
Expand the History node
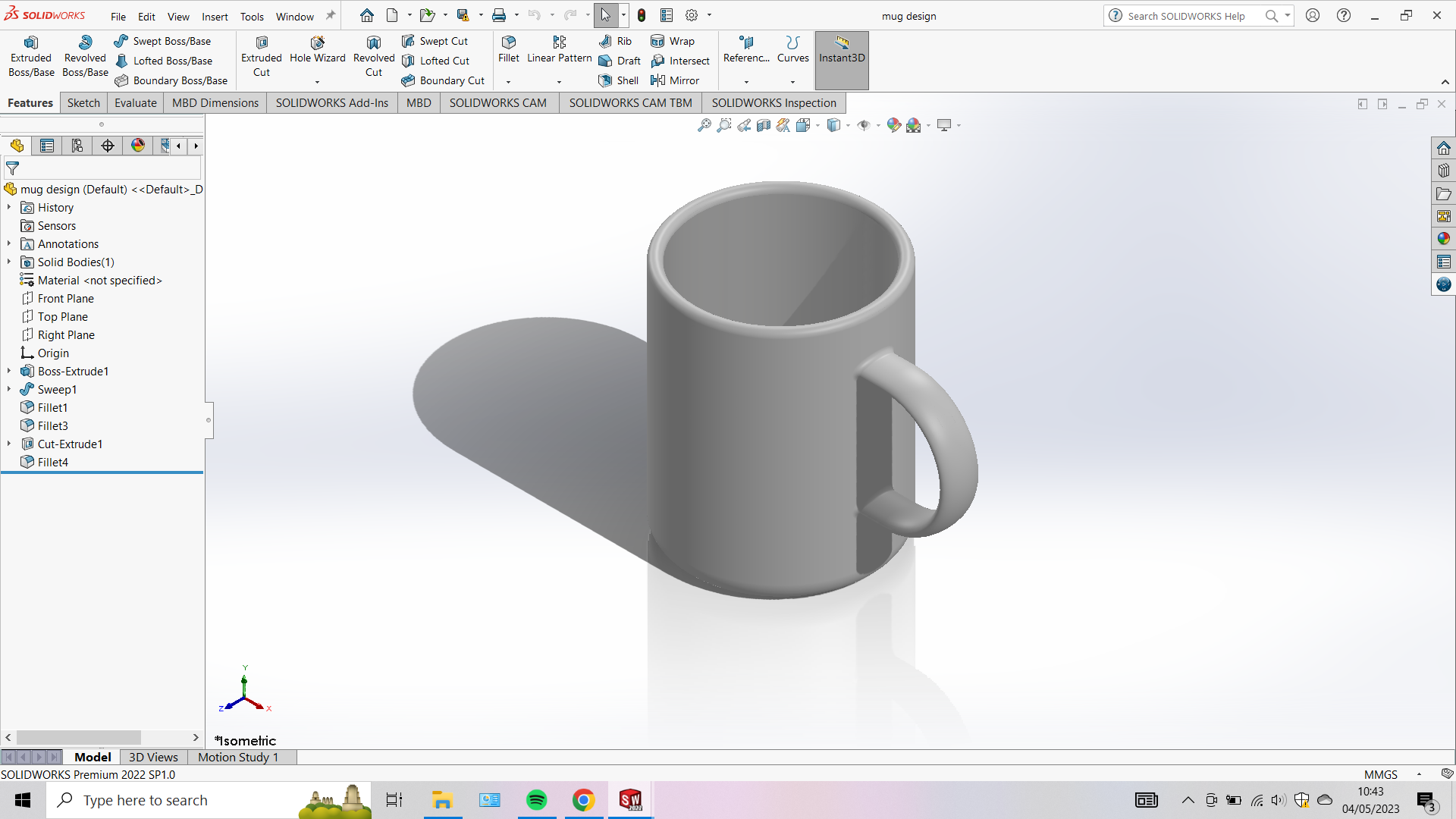pyautogui.click(x=9, y=207)
